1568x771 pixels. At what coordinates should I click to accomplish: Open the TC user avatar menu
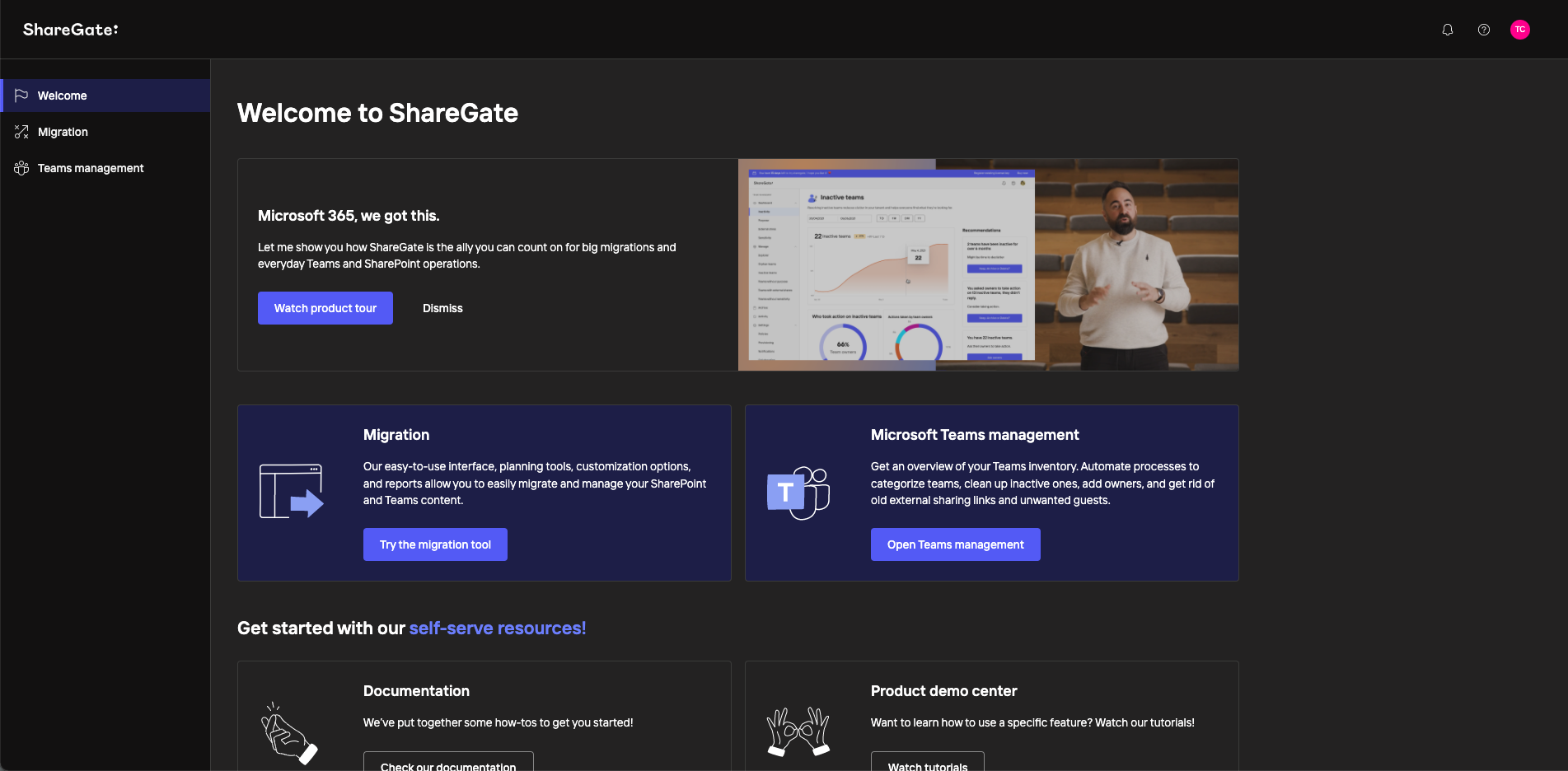[x=1520, y=30]
